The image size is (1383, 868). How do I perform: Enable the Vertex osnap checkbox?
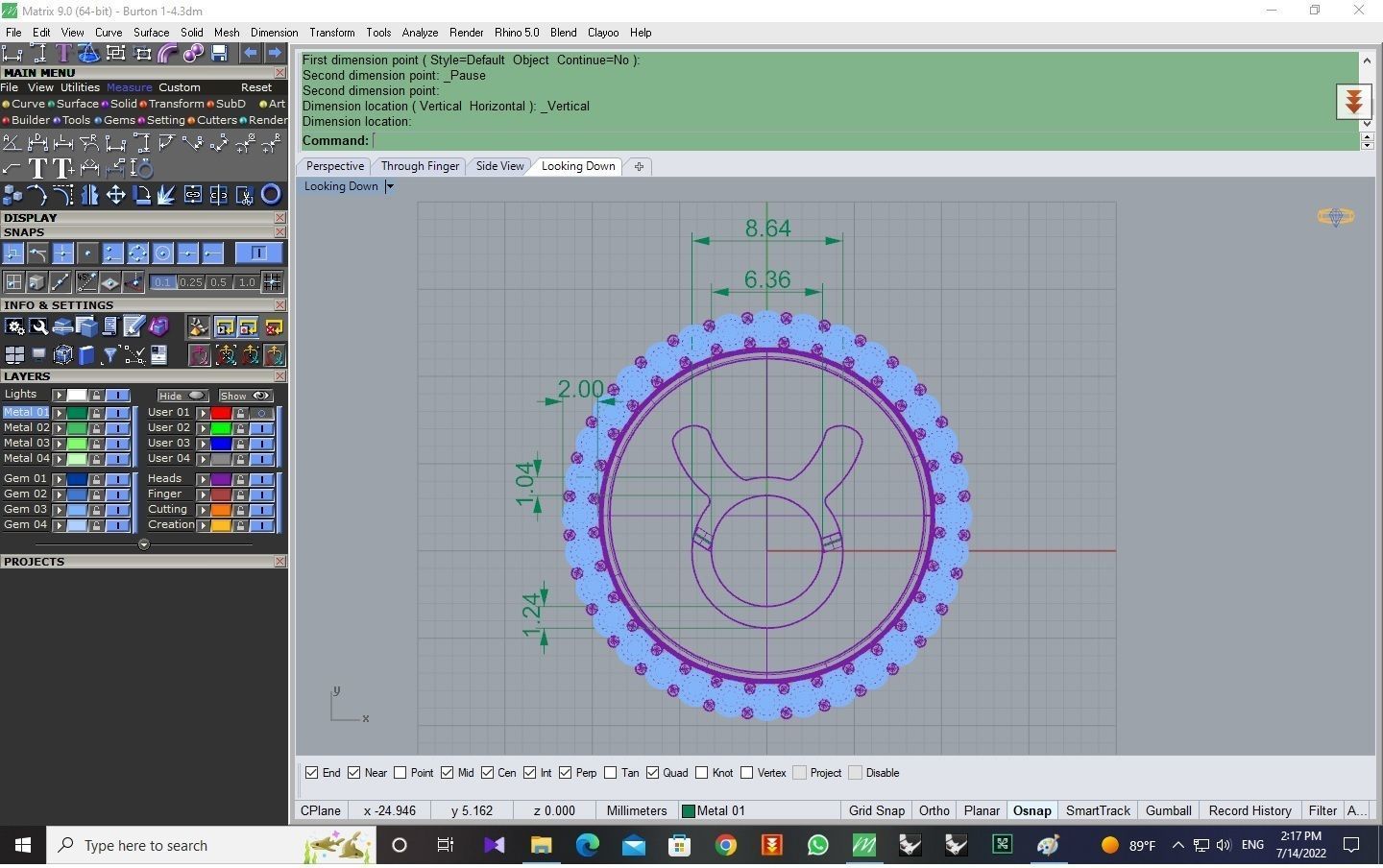pos(746,773)
